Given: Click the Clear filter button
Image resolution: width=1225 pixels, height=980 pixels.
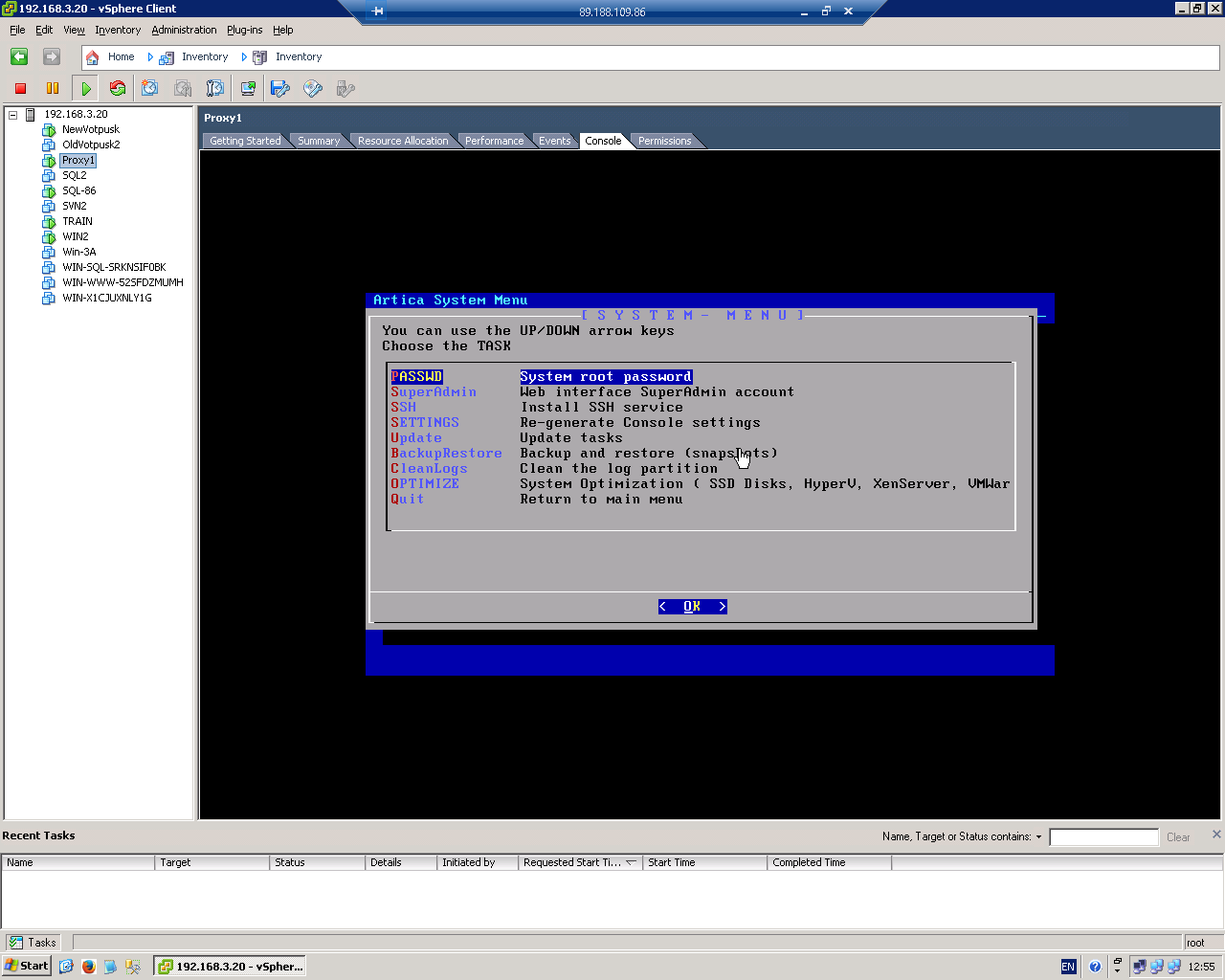Looking at the screenshot, I should point(1178,837).
